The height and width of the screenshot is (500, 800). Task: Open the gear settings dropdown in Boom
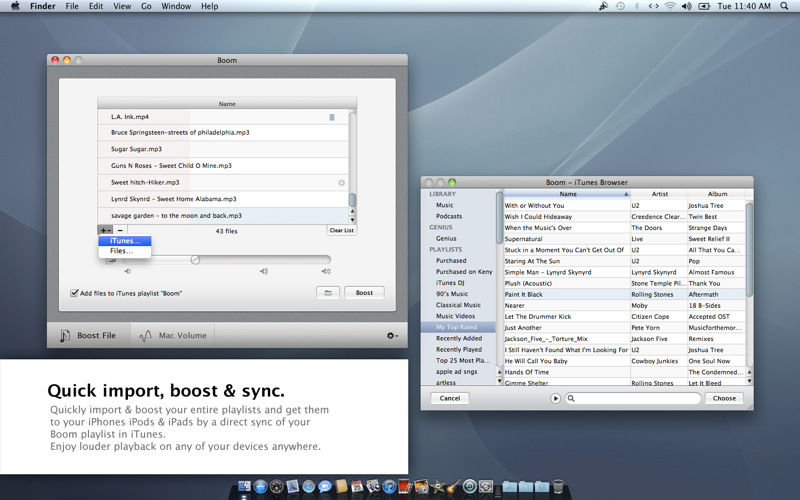[x=392, y=335]
